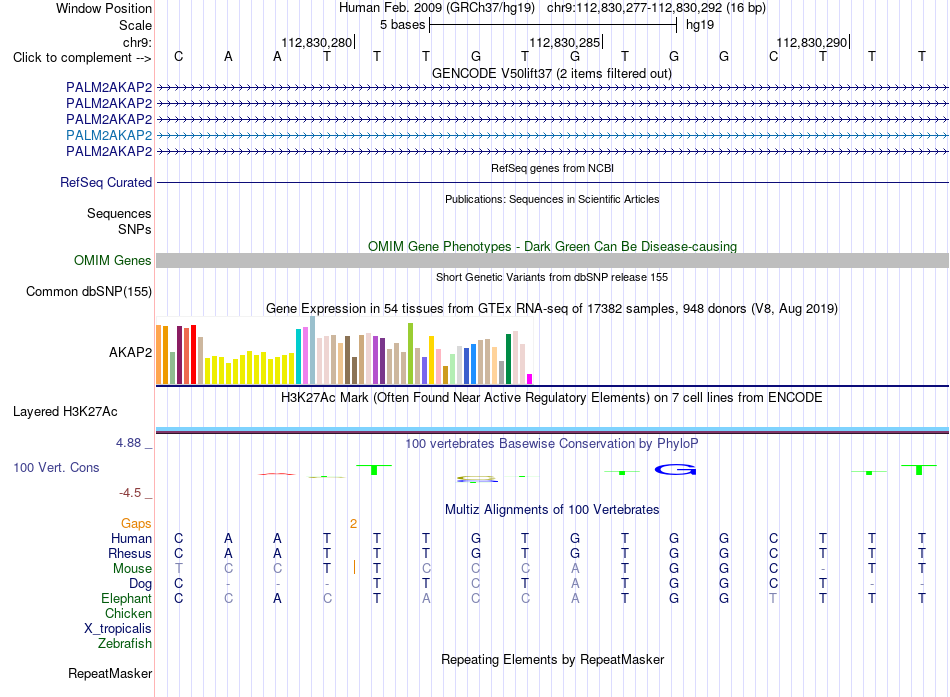Click the orange insertion bar in Mouse row
Viewport: 950px width, 697px height.
click(x=354, y=567)
